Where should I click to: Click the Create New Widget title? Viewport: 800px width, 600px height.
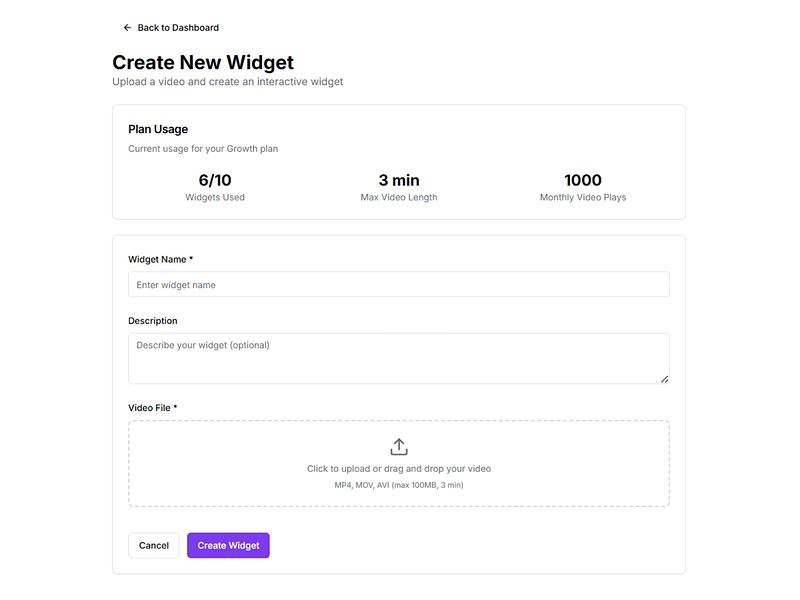point(203,62)
